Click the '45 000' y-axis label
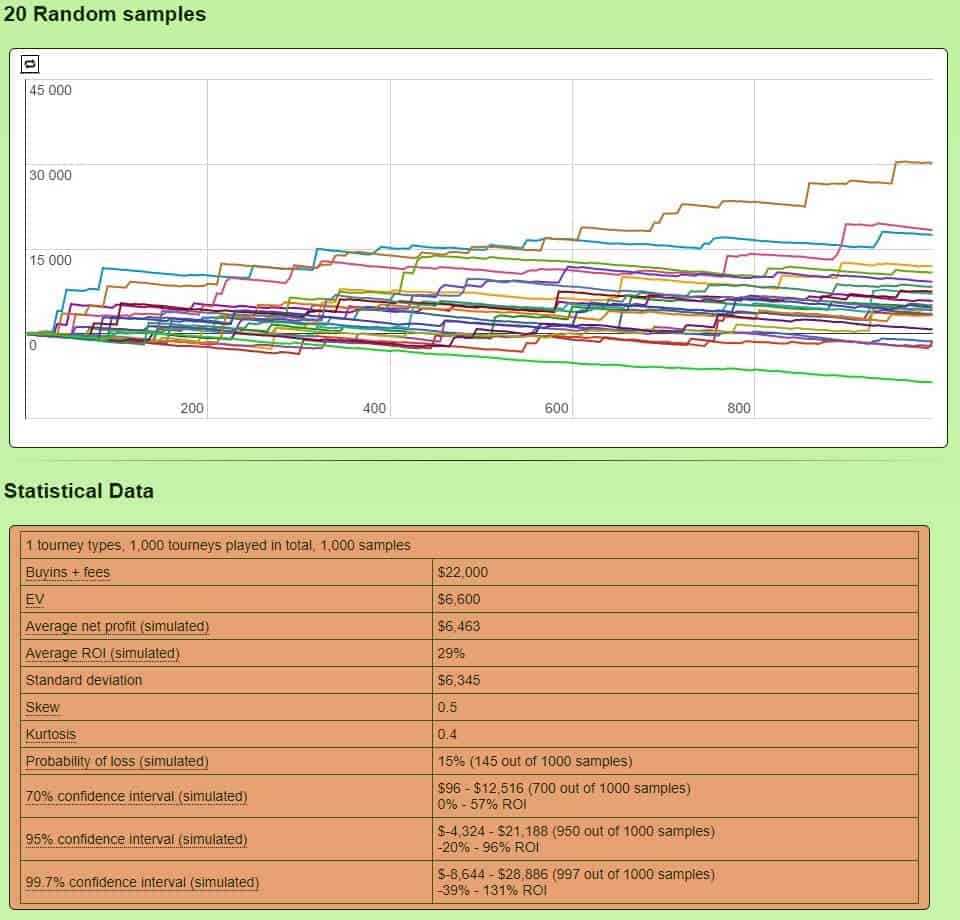The height and width of the screenshot is (920, 960). [x=50, y=91]
